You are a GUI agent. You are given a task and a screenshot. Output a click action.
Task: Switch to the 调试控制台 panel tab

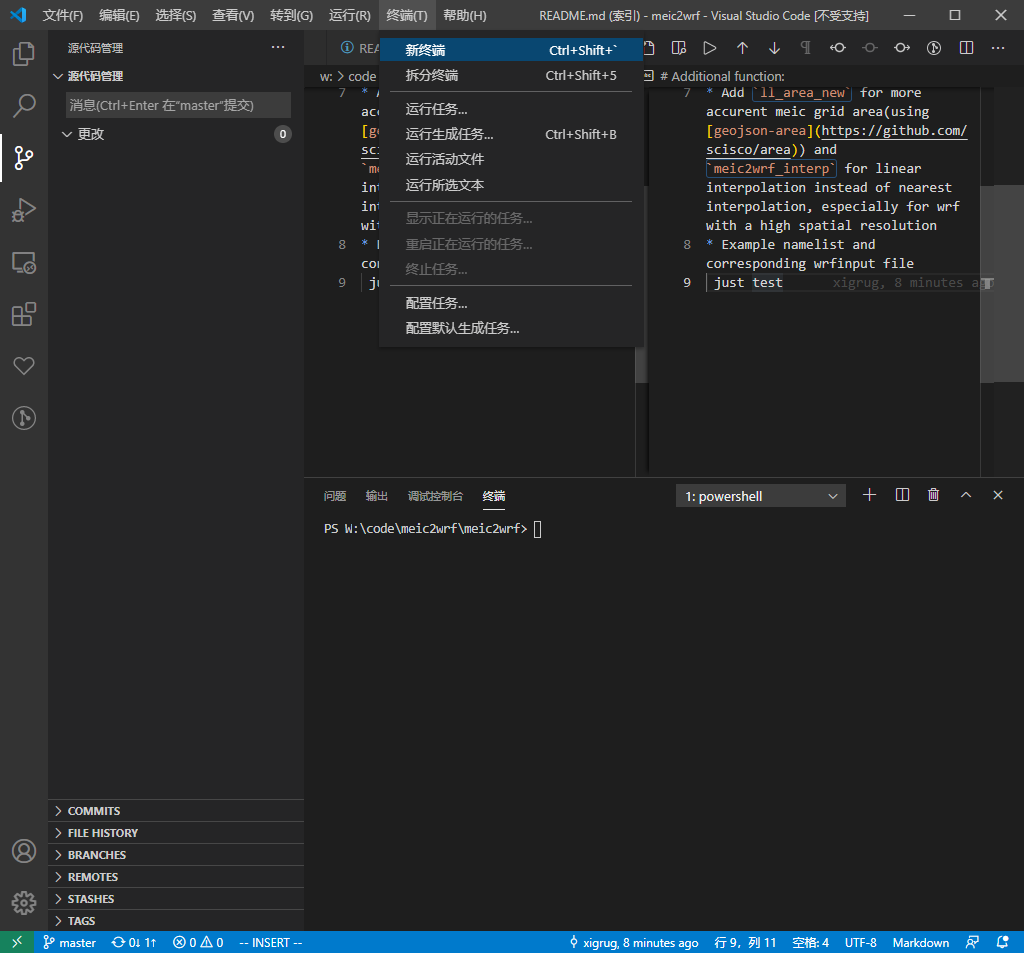coord(435,496)
